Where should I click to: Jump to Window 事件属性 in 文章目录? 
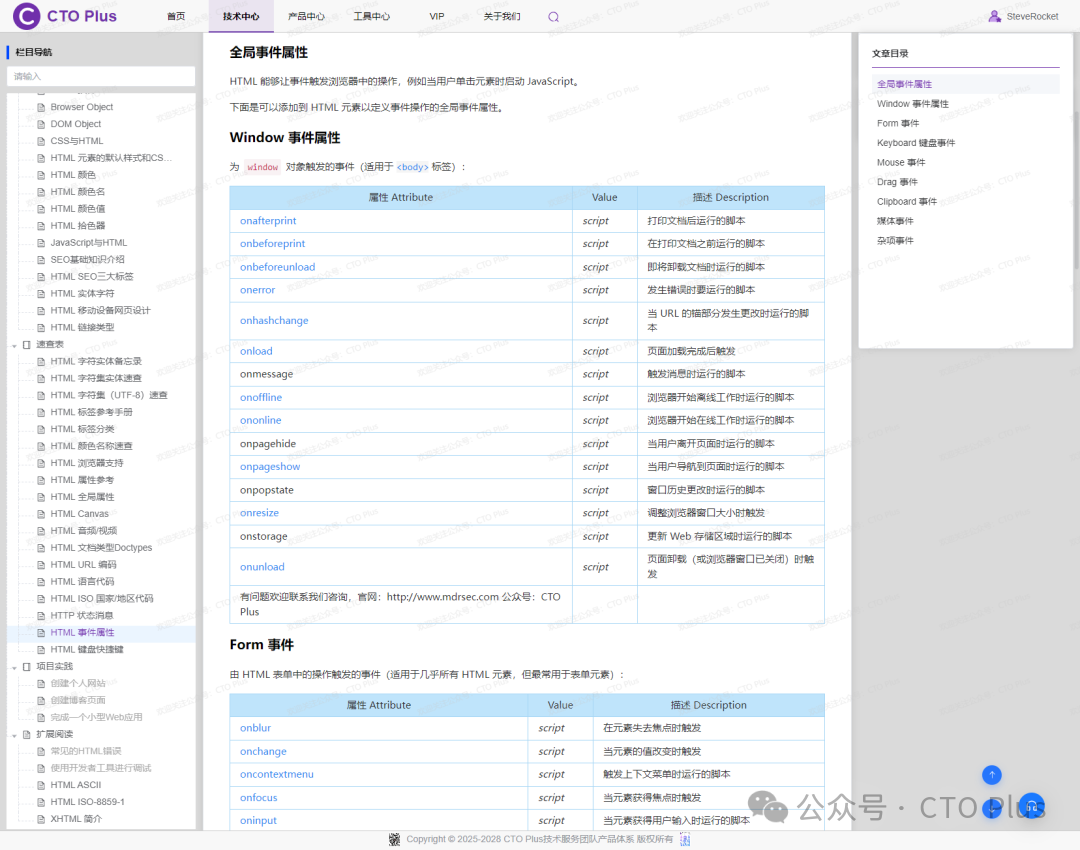[913, 104]
